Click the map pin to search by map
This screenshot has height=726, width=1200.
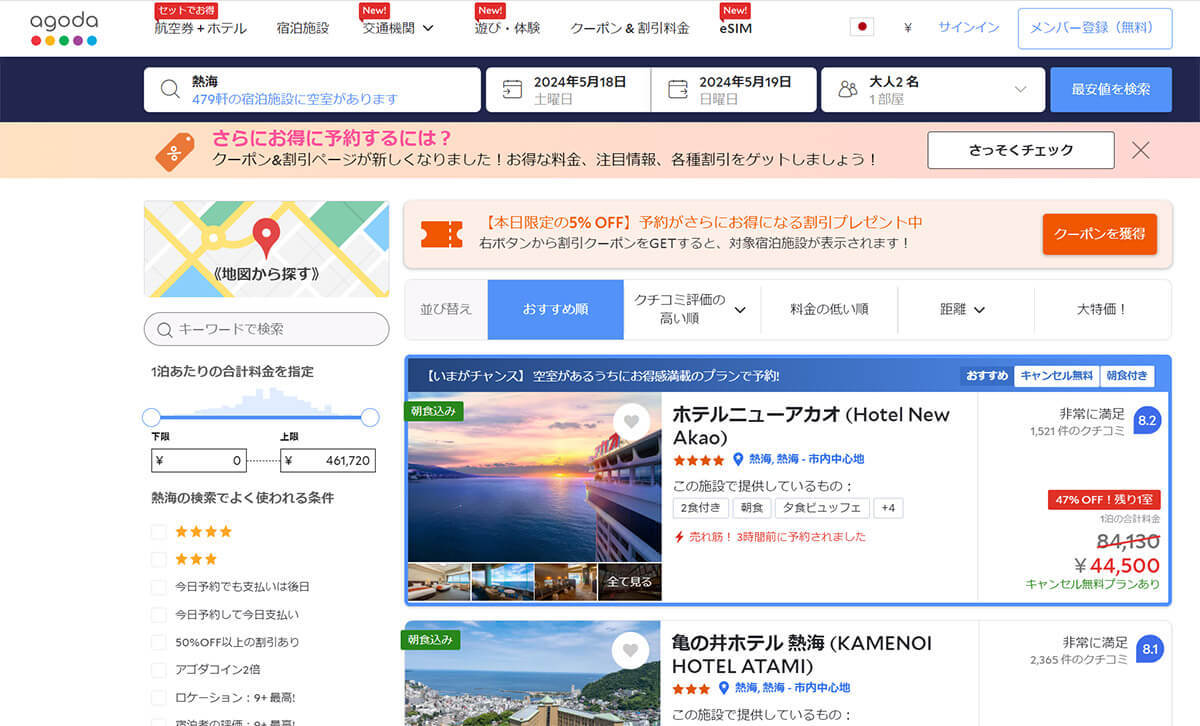point(265,237)
